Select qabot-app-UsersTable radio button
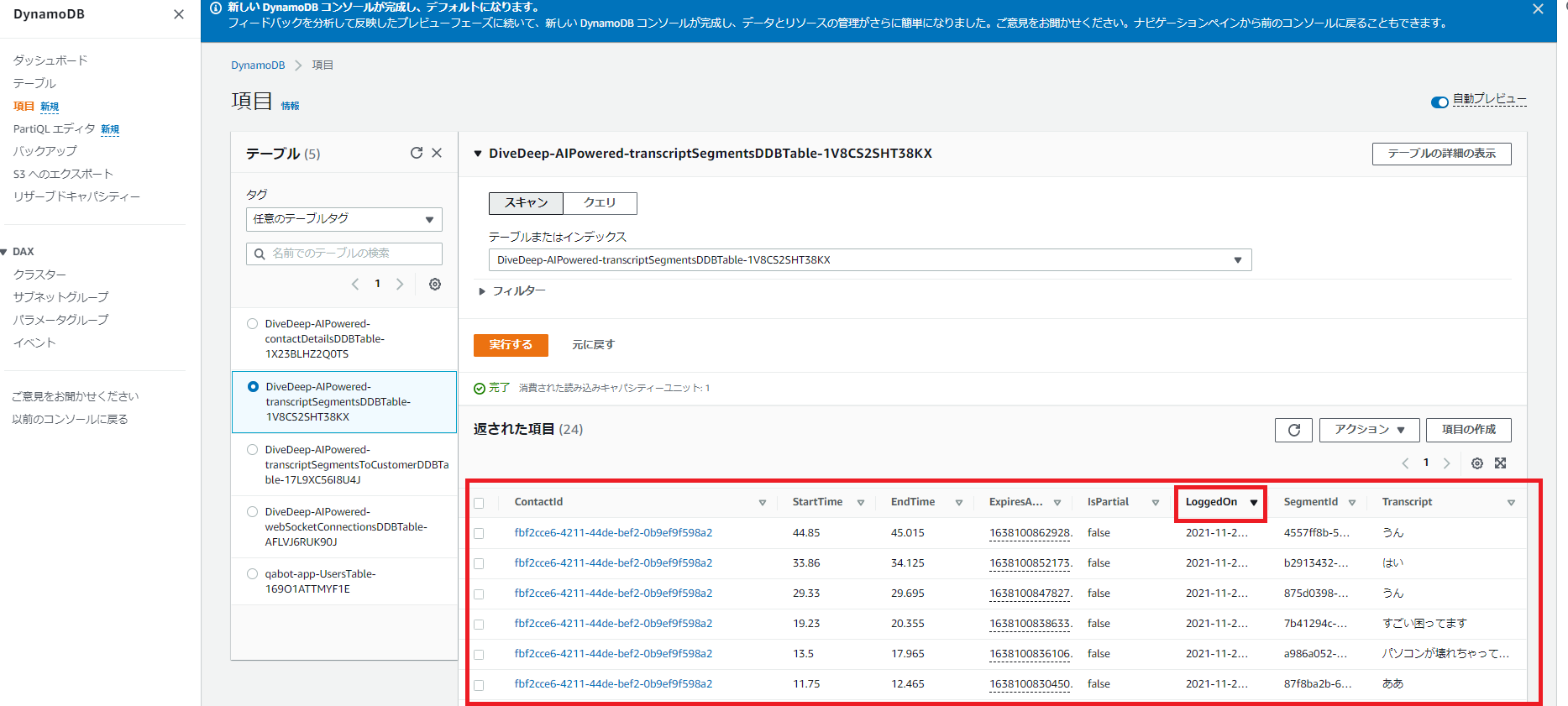Image resolution: width=1568 pixels, height=706 pixels. (252, 574)
